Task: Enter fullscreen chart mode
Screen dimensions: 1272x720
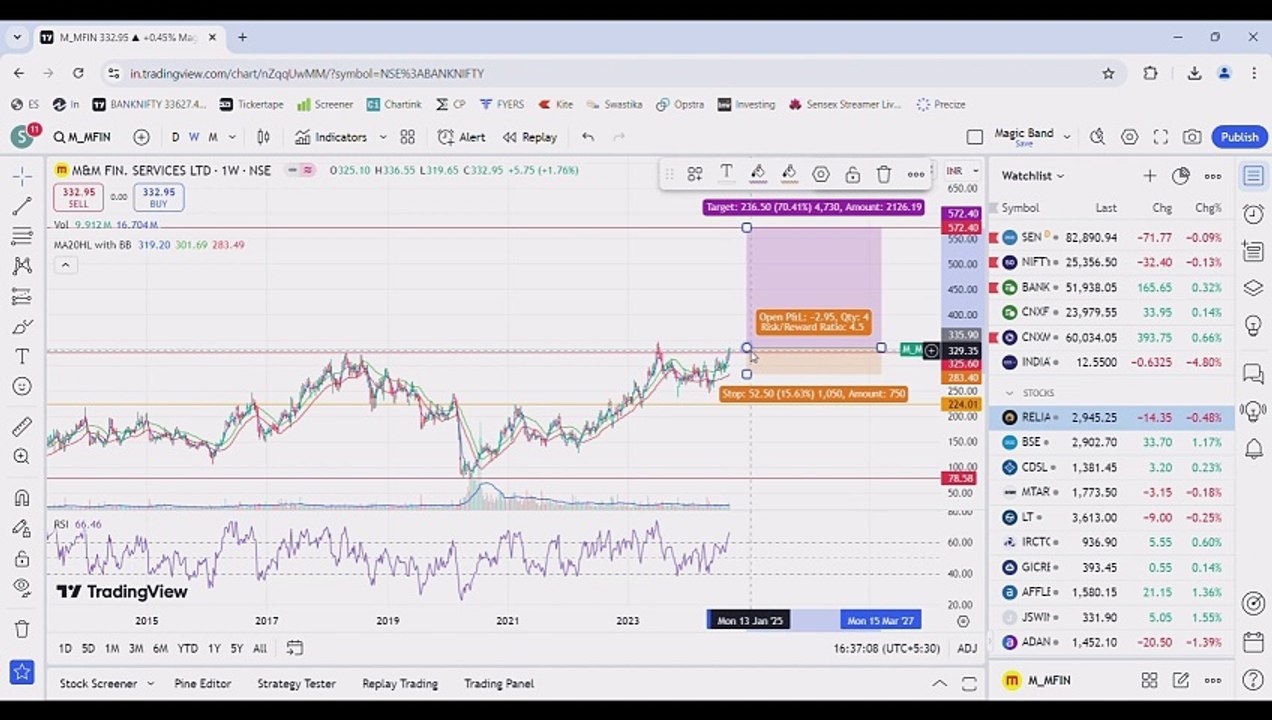Action: [1160, 137]
